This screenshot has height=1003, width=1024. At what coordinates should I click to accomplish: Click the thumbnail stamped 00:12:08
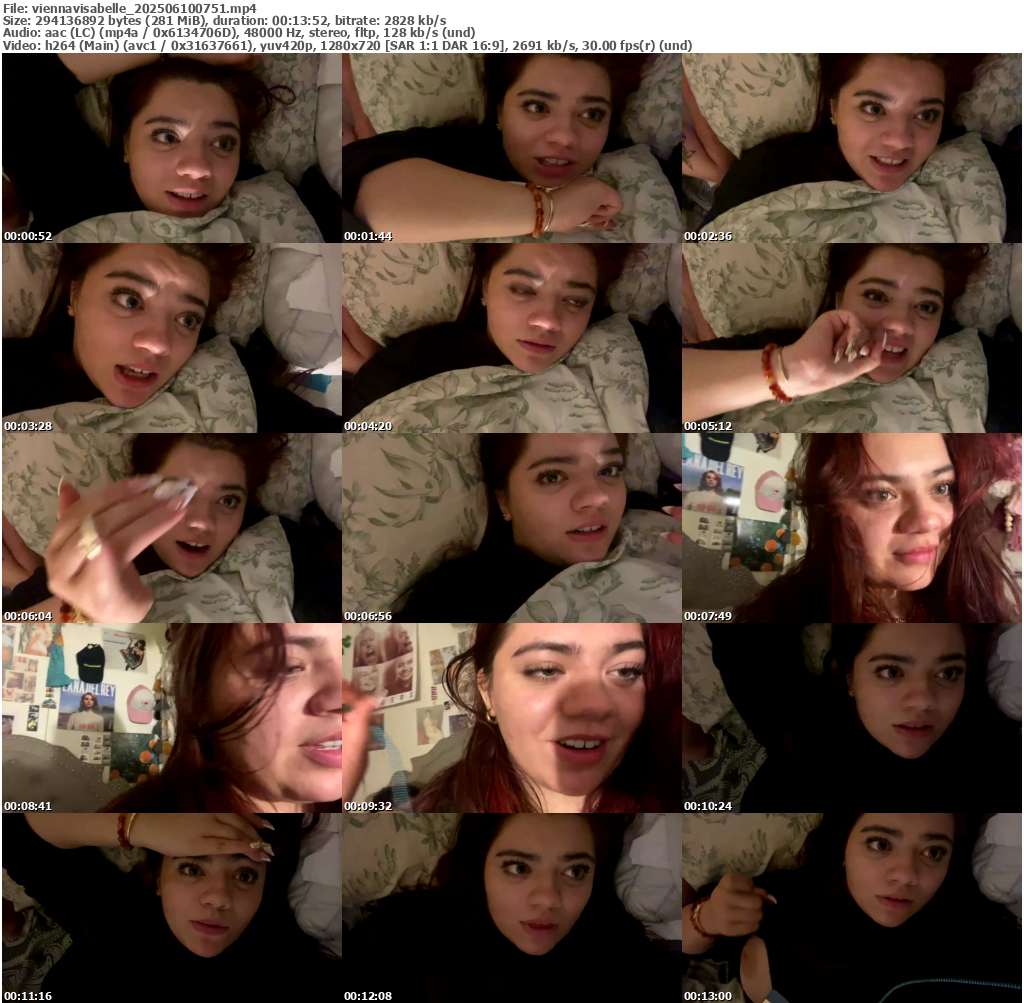tap(512, 908)
